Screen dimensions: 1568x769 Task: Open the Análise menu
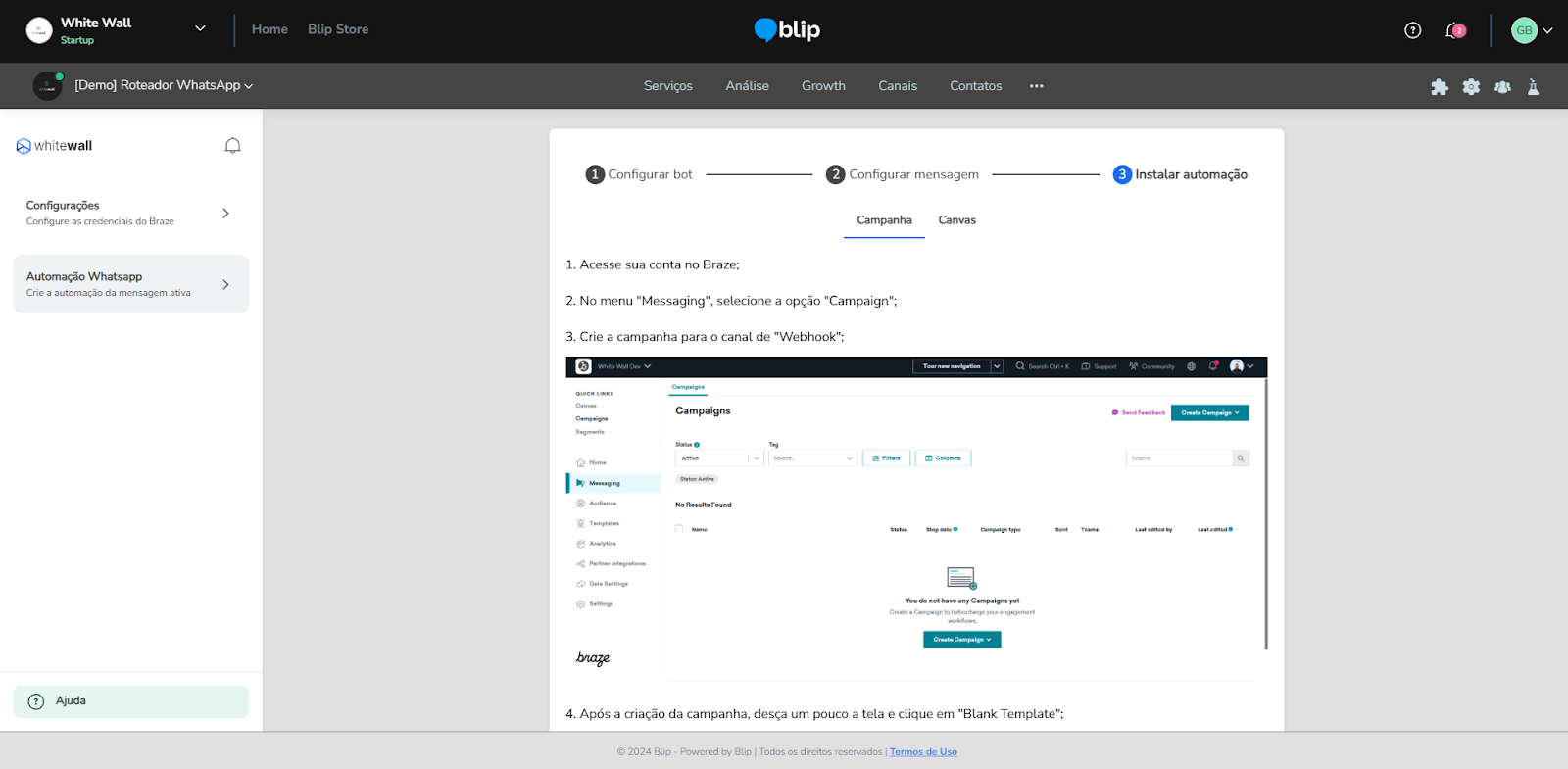pos(747,86)
